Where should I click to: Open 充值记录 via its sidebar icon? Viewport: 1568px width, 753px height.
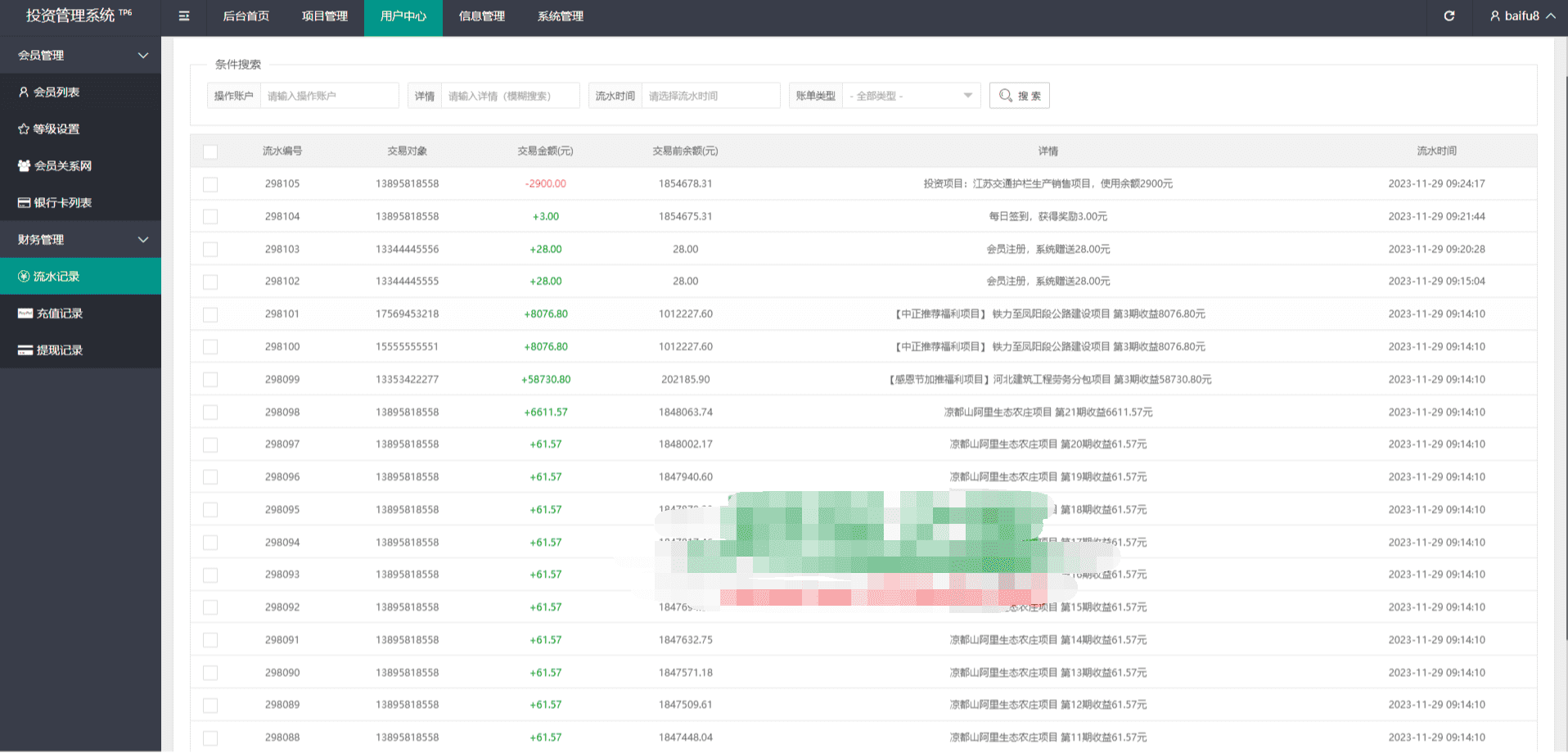tap(25, 313)
